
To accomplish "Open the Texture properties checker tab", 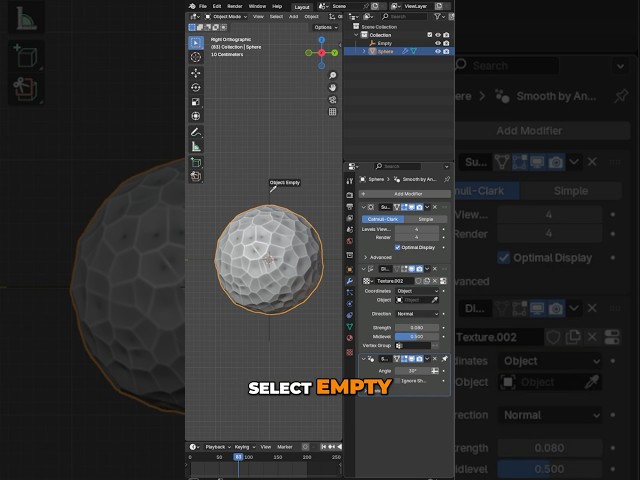I will (350, 352).
